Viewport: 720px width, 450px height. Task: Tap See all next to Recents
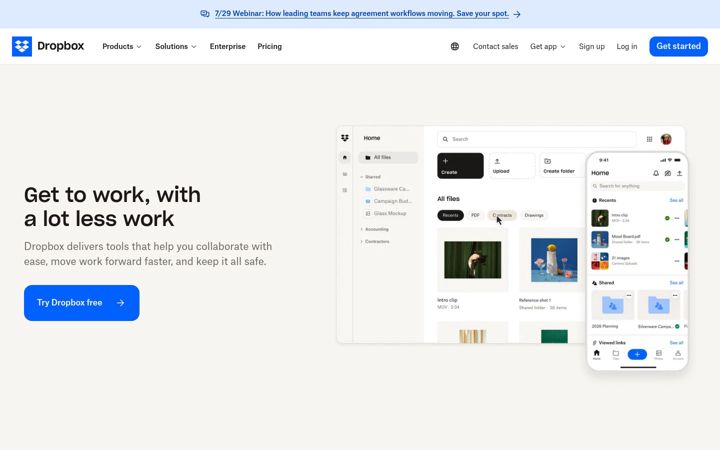tap(676, 200)
